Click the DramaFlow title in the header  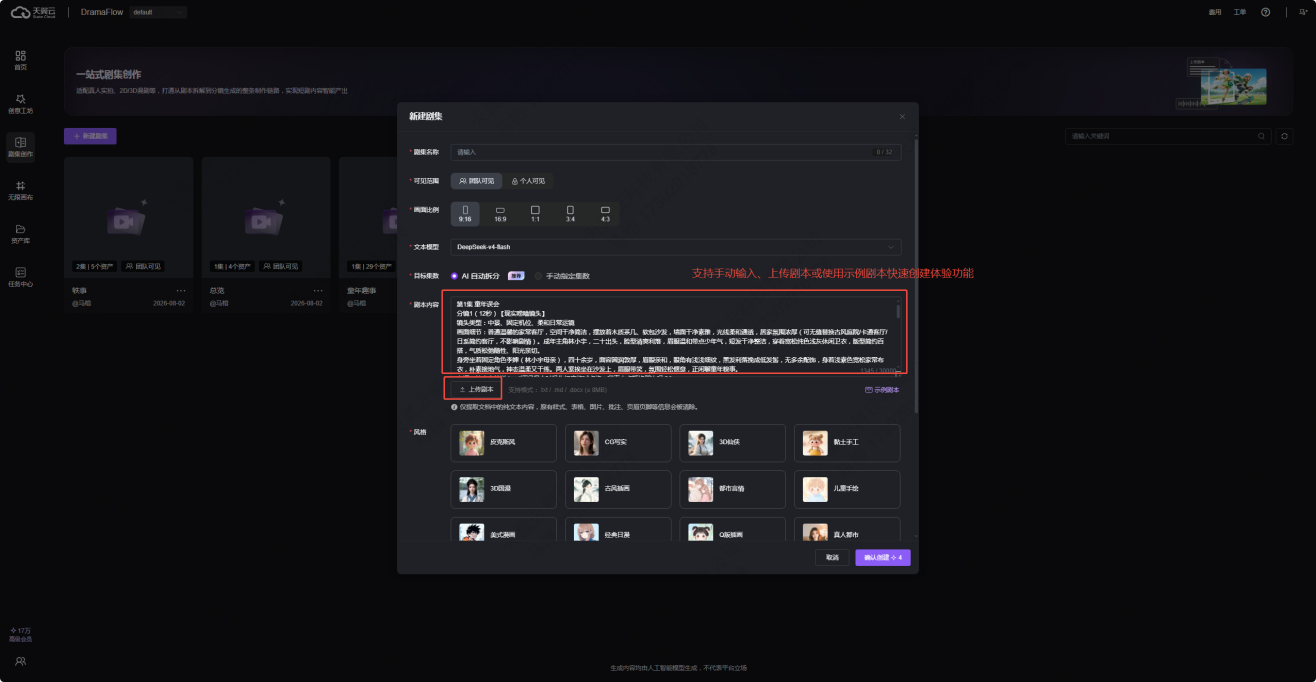pos(101,12)
